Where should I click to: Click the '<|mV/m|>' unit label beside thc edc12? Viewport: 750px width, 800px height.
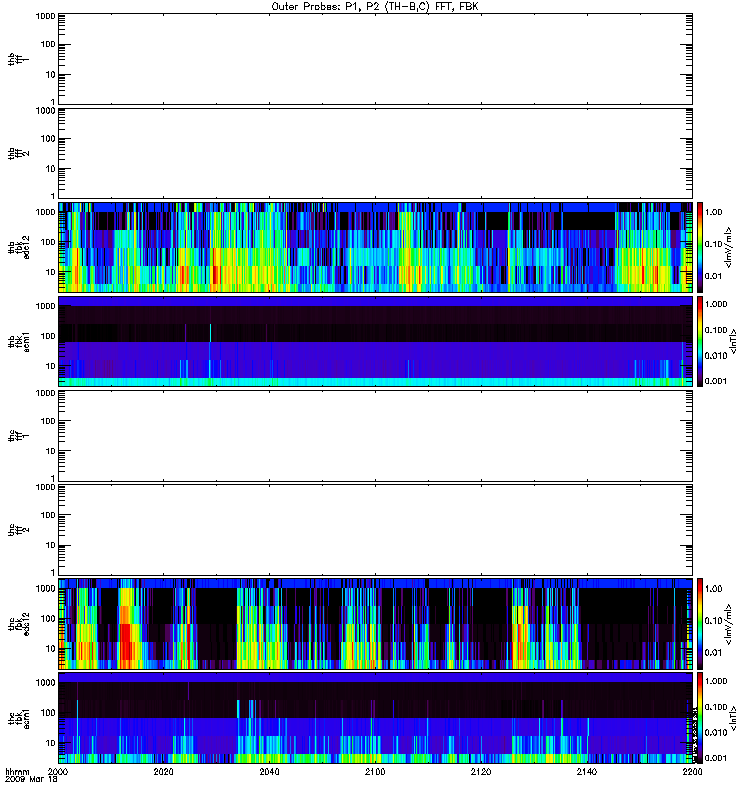pyautogui.click(x=729, y=624)
